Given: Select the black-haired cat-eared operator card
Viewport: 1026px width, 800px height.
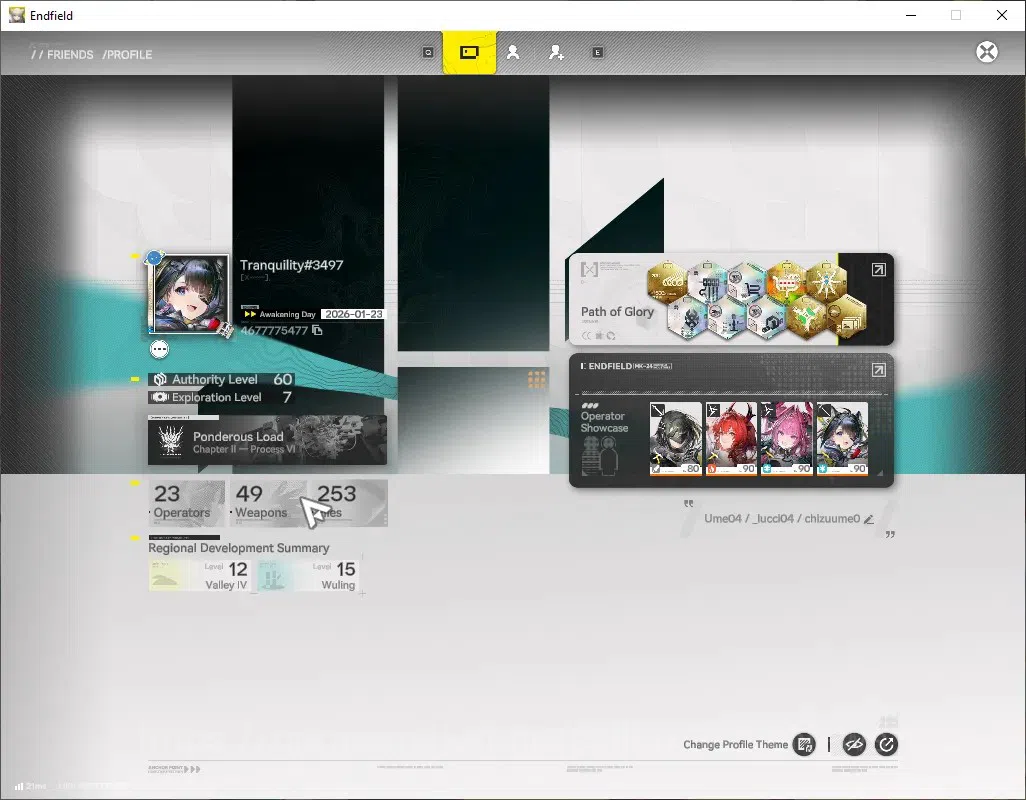Looking at the screenshot, I should click(842, 438).
